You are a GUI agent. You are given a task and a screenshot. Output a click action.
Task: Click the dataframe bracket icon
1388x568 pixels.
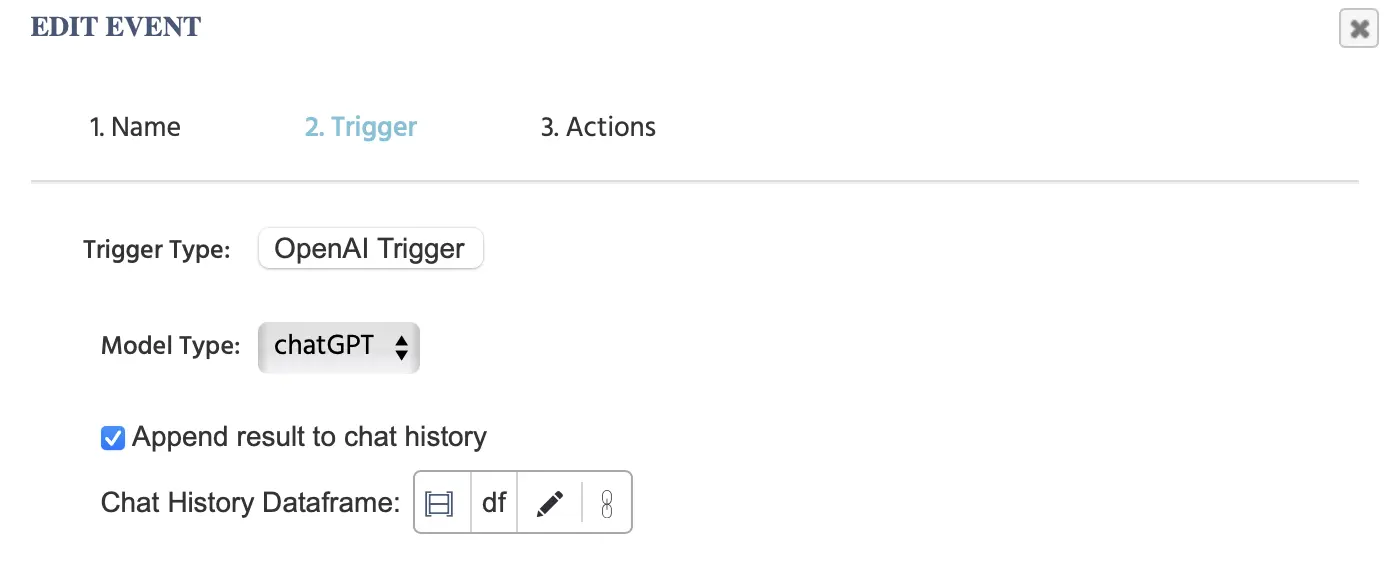440,503
